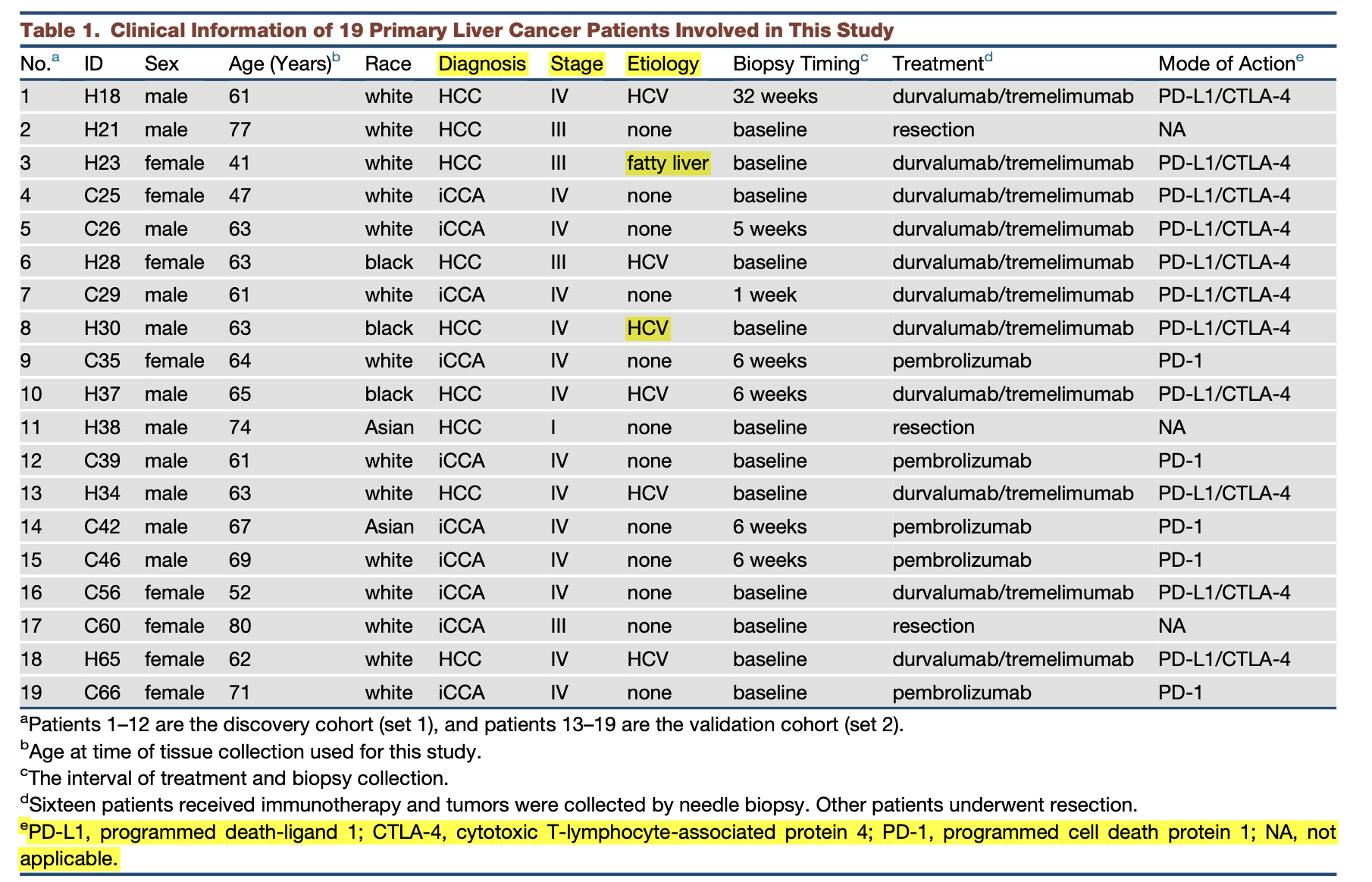Click patient ID 'H65'
The height and width of the screenshot is (882, 1372).
tap(102, 659)
